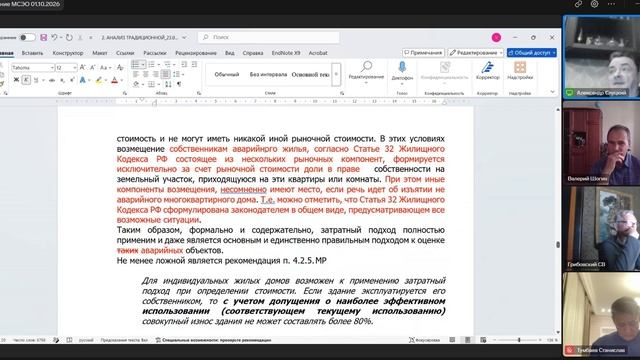Apply text effects (blue A)

(83, 80)
